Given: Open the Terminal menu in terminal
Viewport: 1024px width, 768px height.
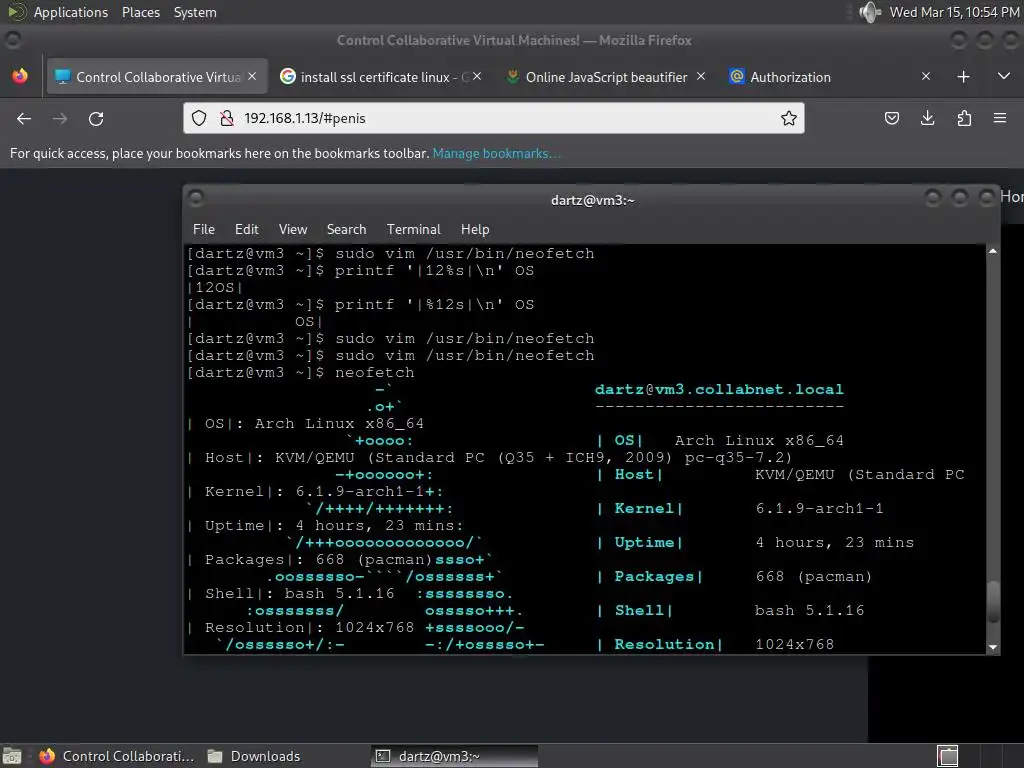Looking at the screenshot, I should coord(413,229).
